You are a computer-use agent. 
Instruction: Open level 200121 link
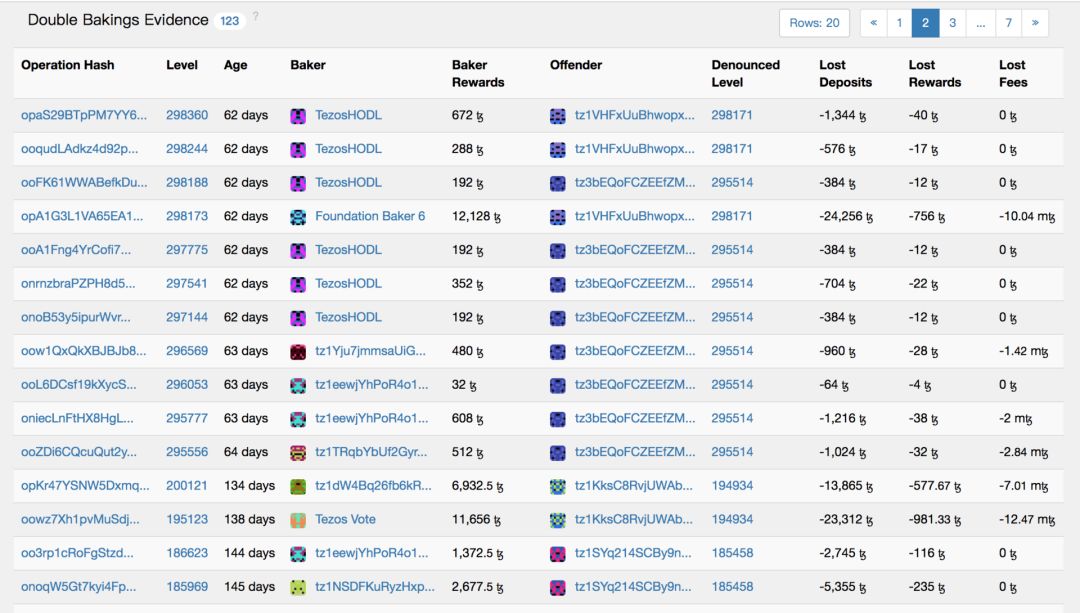187,486
